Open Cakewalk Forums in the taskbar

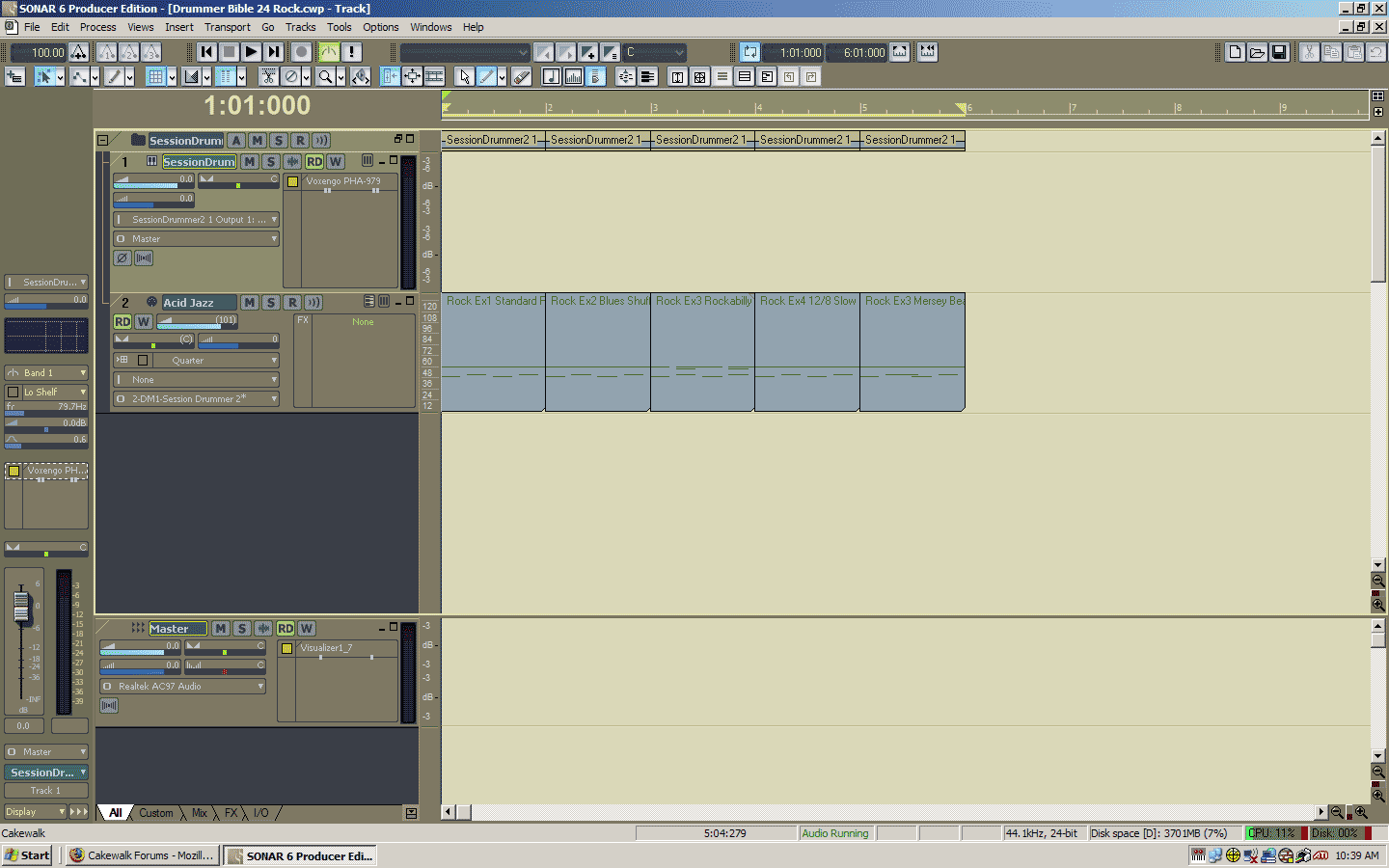coord(142,855)
